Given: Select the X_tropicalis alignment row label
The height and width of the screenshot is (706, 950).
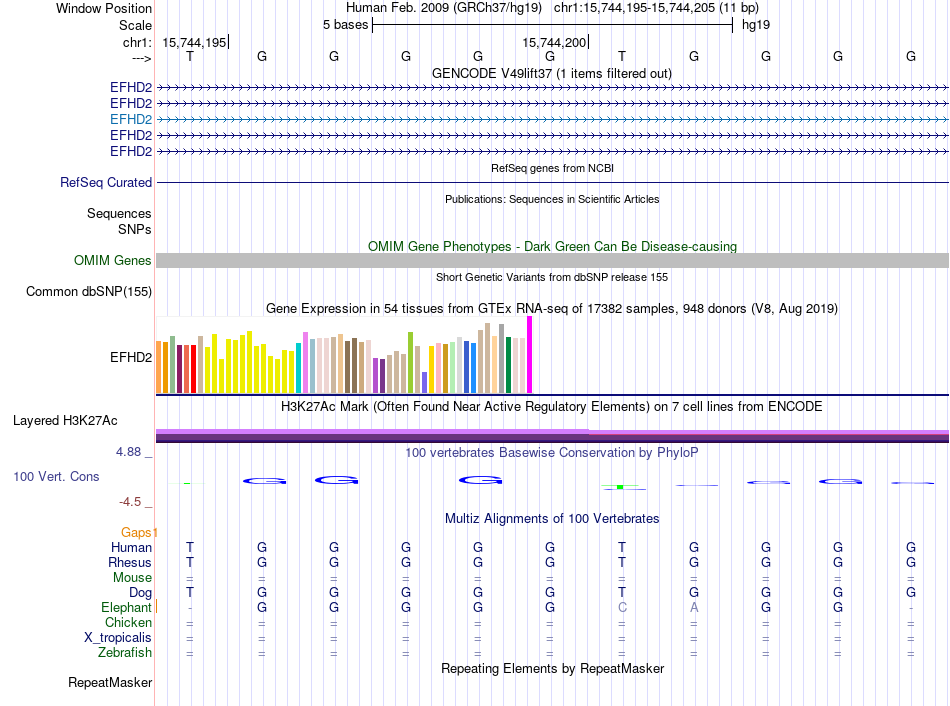Looking at the screenshot, I should 118,638.
